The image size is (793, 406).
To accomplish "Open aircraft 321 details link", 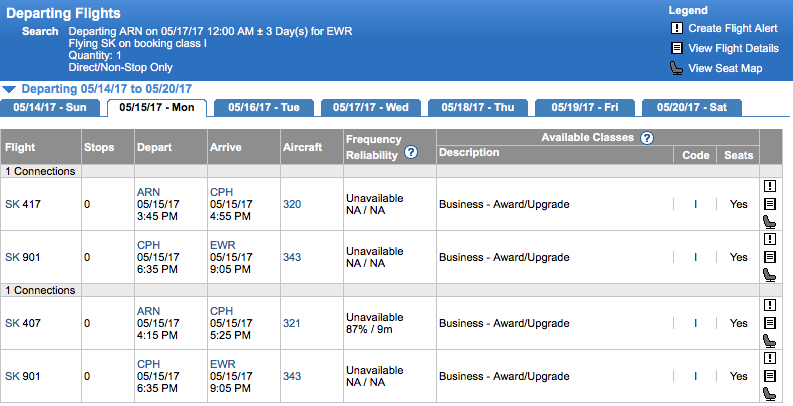I will pyautogui.click(x=292, y=323).
